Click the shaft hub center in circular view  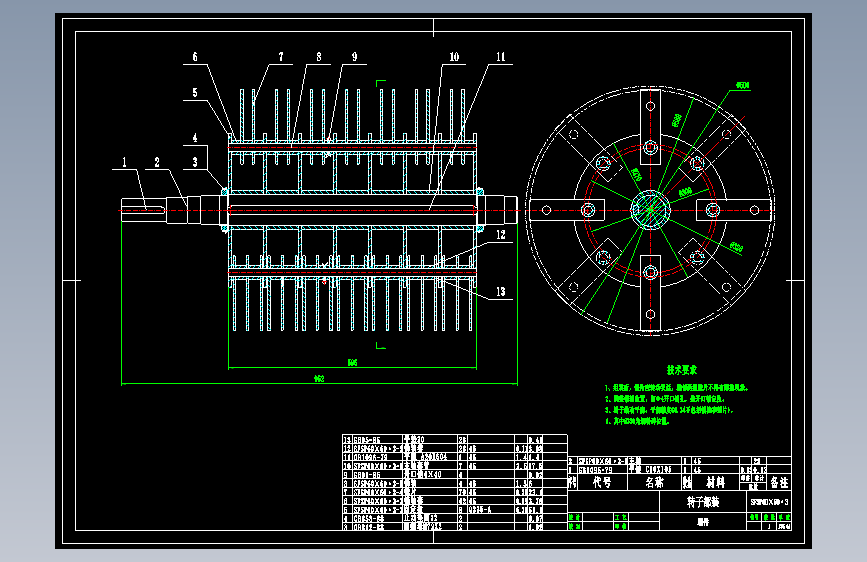tap(650, 210)
